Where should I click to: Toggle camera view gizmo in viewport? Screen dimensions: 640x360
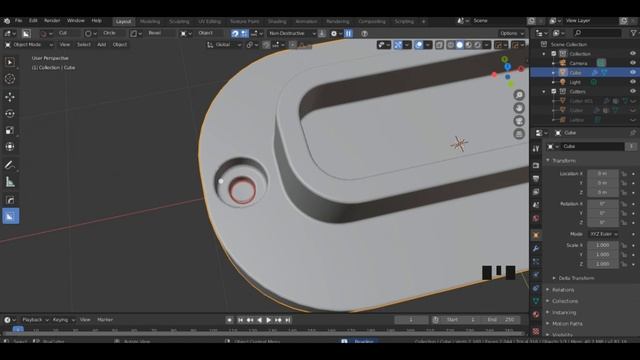519,121
